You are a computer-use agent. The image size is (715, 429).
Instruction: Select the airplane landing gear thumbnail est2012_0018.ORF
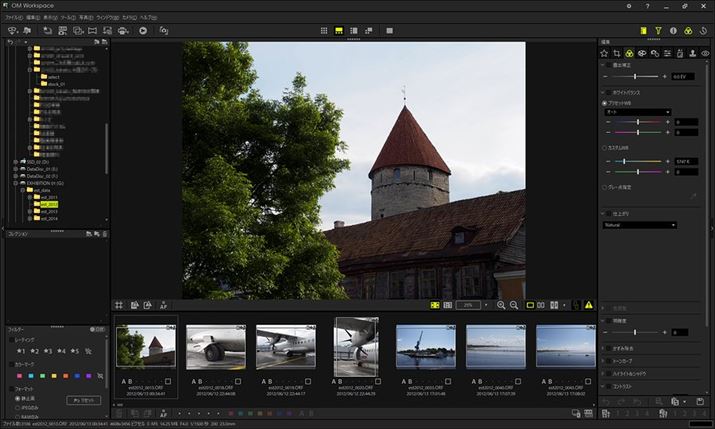point(216,346)
